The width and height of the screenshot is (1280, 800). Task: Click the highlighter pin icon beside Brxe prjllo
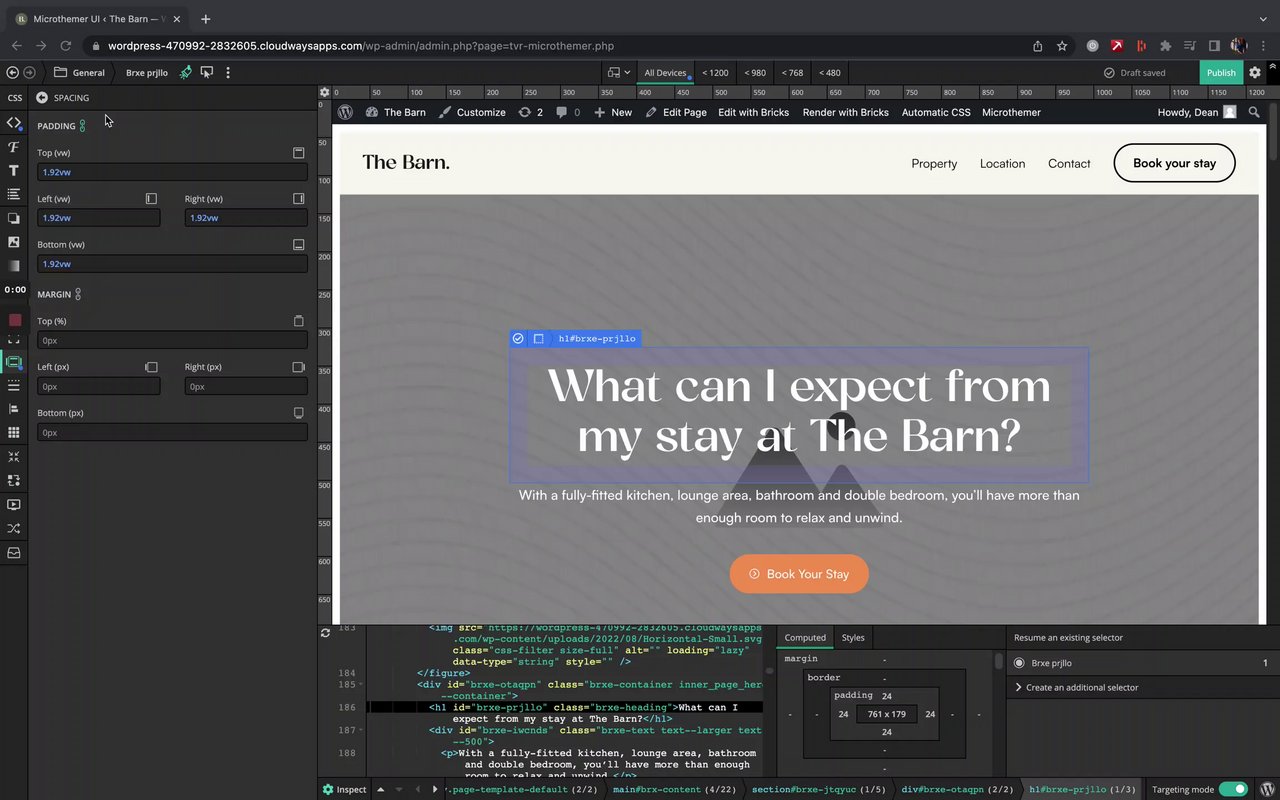(x=186, y=72)
